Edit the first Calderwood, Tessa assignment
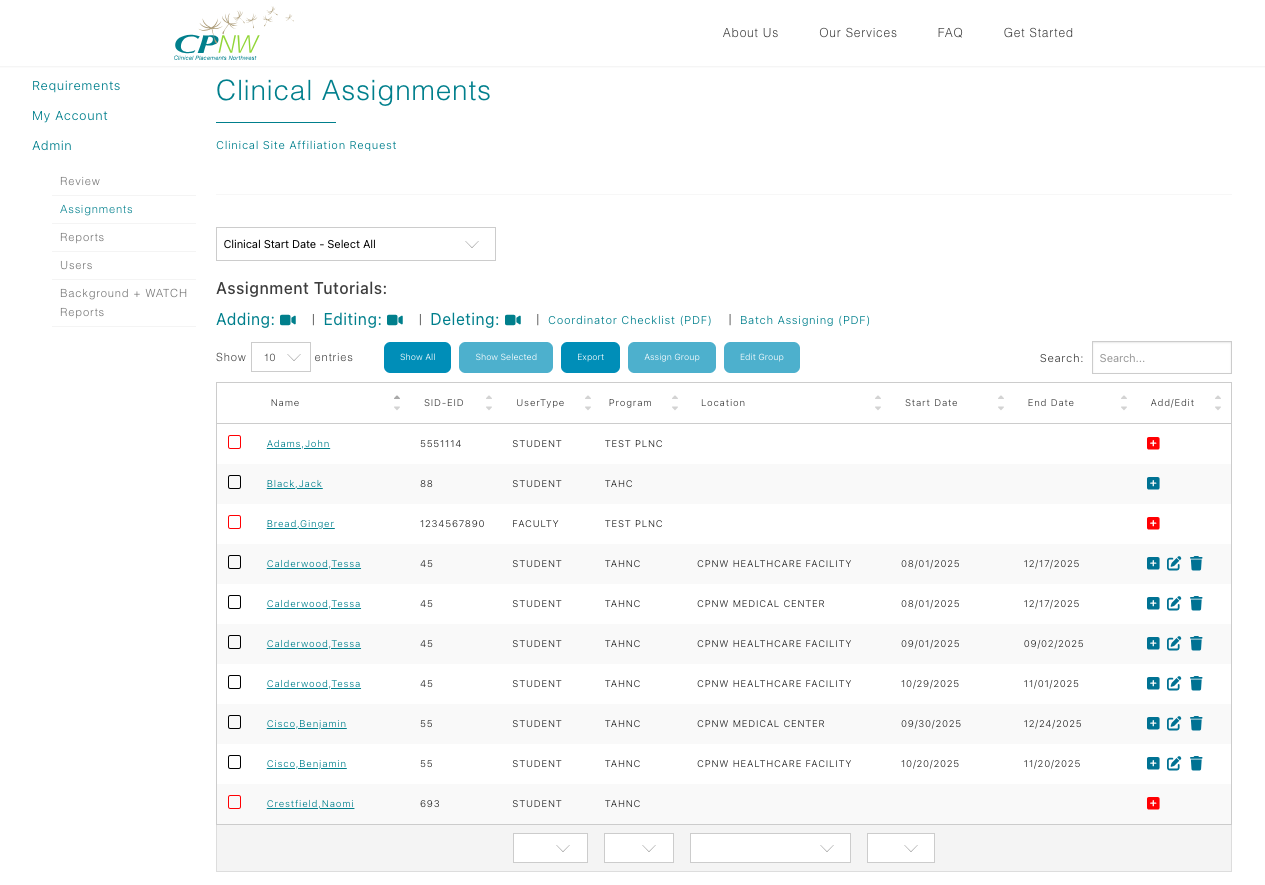 (1173, 563)
